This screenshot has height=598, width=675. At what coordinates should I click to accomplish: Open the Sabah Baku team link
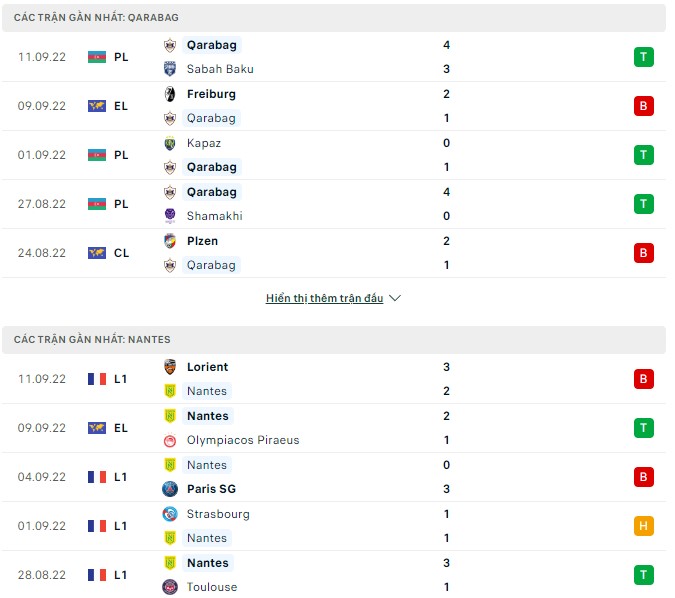tap(220, 69)
